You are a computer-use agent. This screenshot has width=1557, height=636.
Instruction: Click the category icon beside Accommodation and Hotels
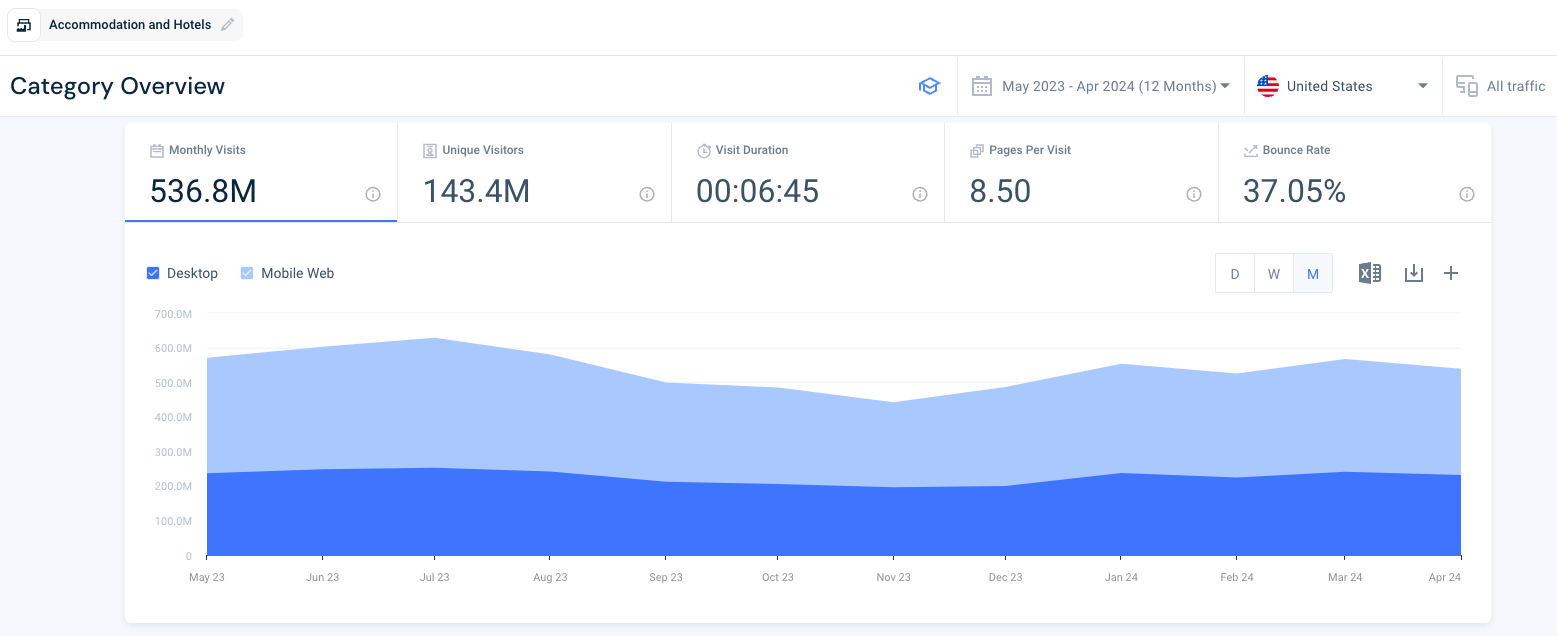(24, 24)
